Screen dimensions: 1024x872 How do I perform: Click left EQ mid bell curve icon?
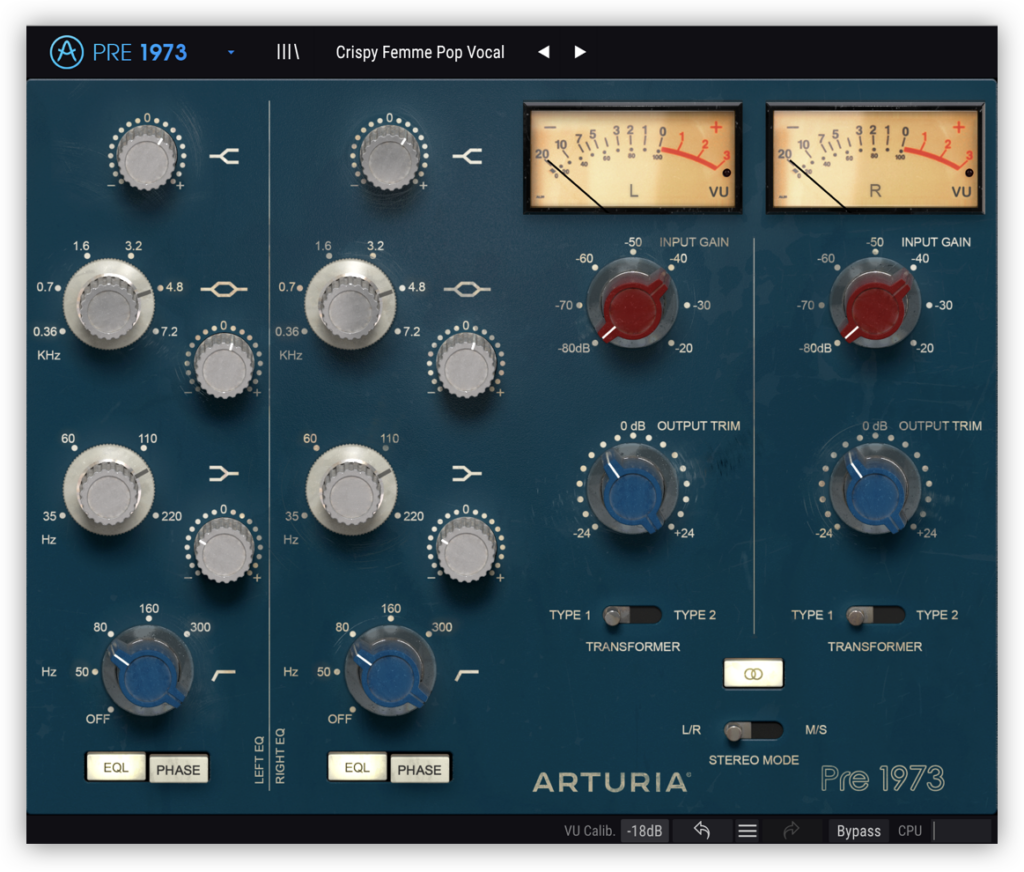click(x=223, y=289)
